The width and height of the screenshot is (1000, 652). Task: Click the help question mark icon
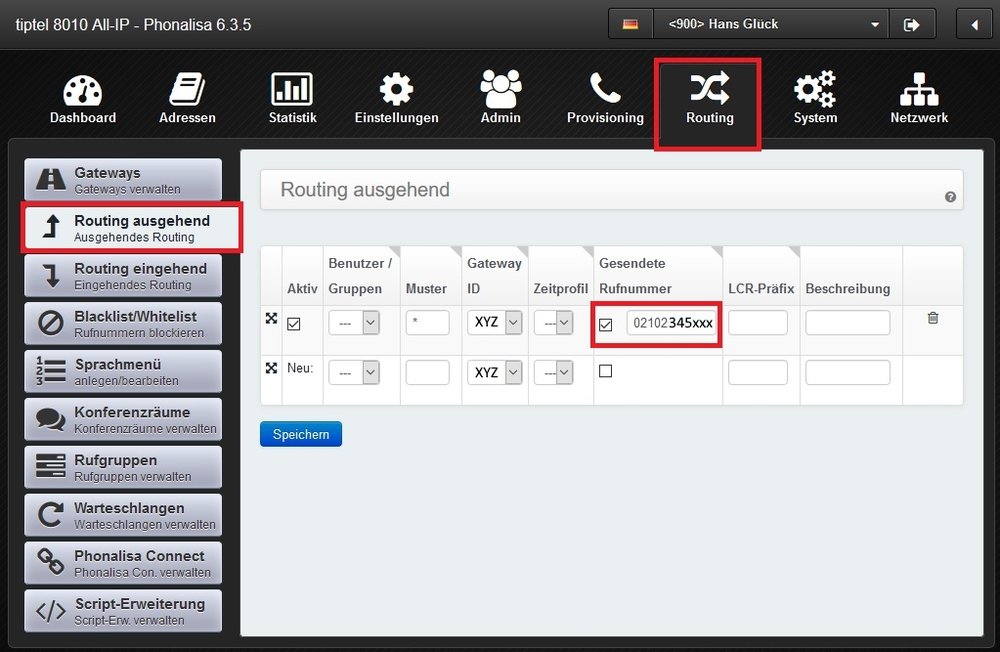click(950, 197)
